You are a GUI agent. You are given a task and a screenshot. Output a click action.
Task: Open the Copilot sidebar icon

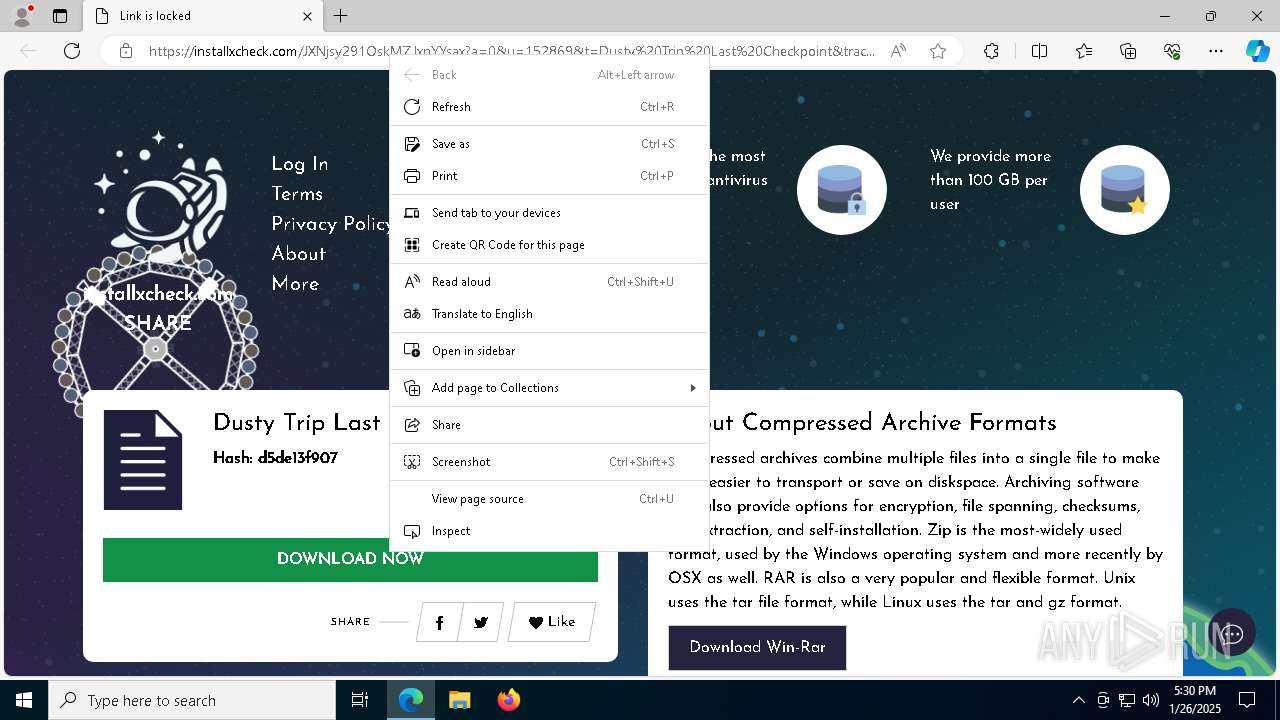1257,51
